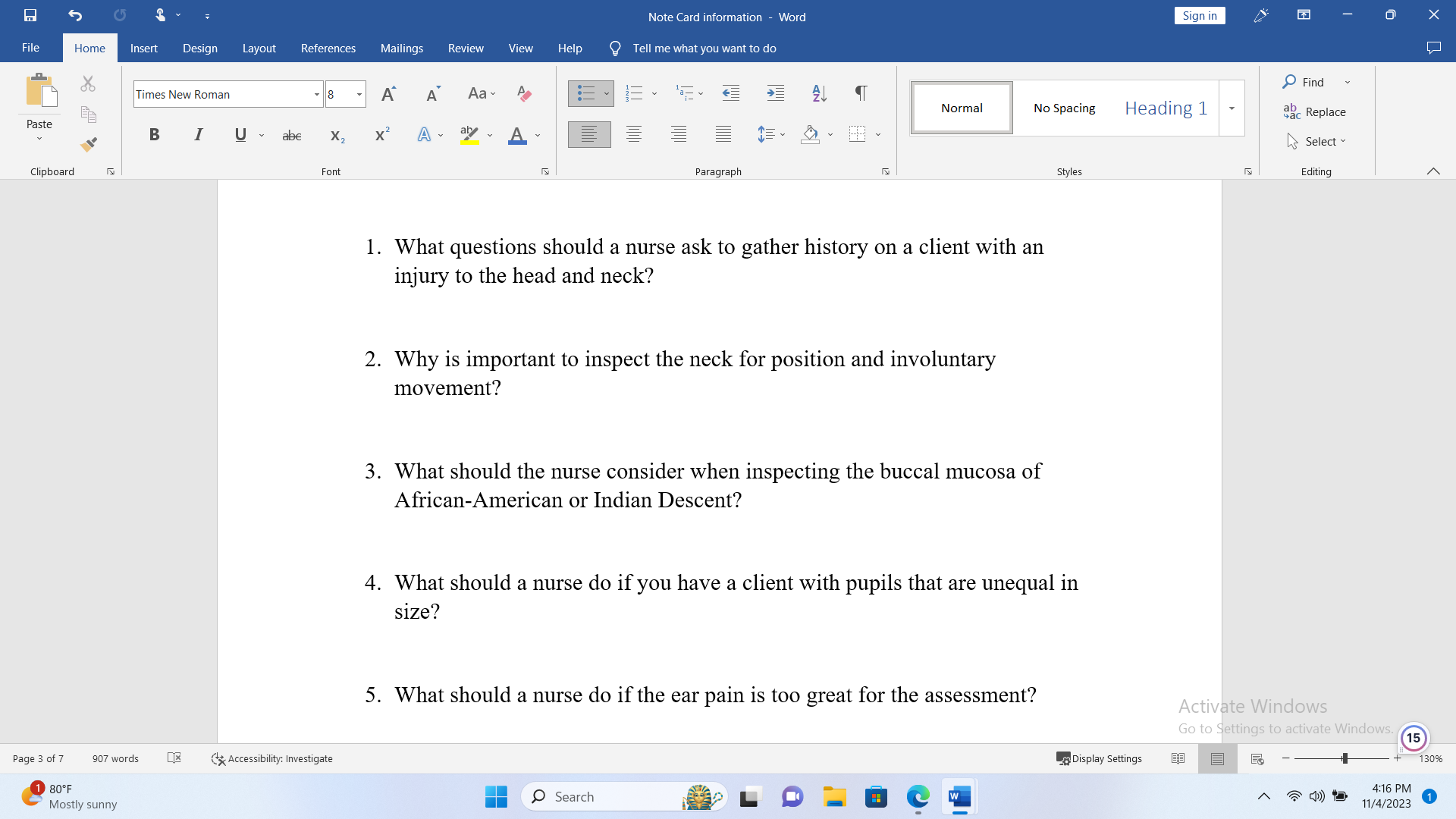Expand the Change Case menu

tap(482, 93)
